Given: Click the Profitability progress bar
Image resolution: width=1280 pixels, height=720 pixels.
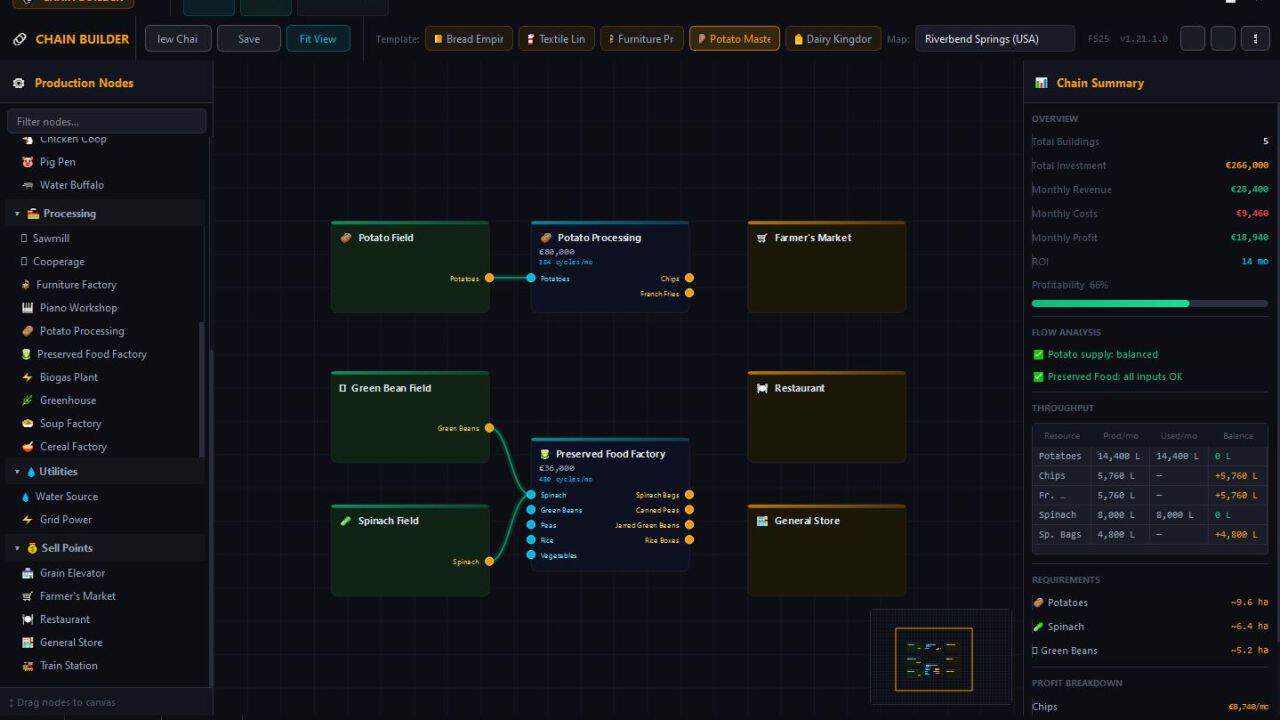Looking at the screenshot, I should [x=1150, y=303].
